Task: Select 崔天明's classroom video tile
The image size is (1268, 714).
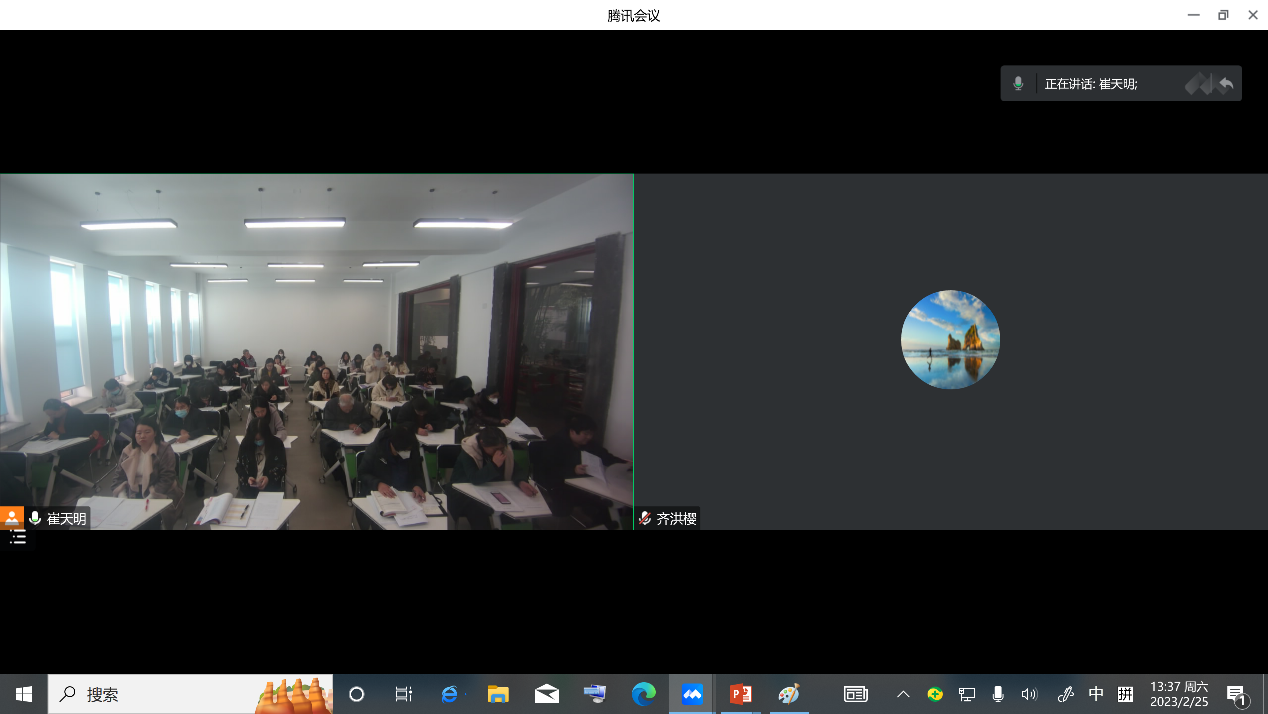Action: [316, 350]
